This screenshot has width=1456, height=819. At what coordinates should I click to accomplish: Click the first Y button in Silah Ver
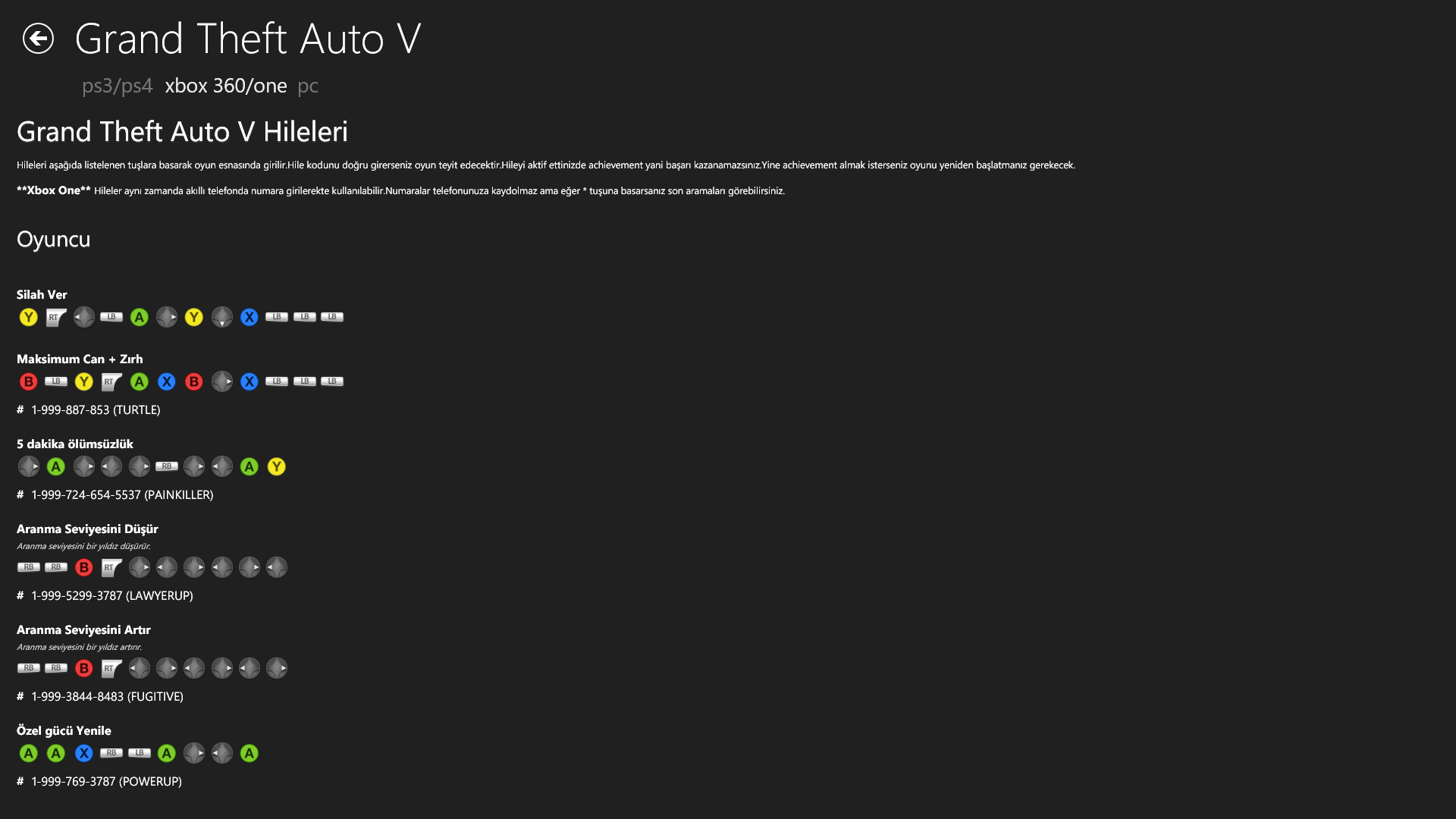(29, 317)
